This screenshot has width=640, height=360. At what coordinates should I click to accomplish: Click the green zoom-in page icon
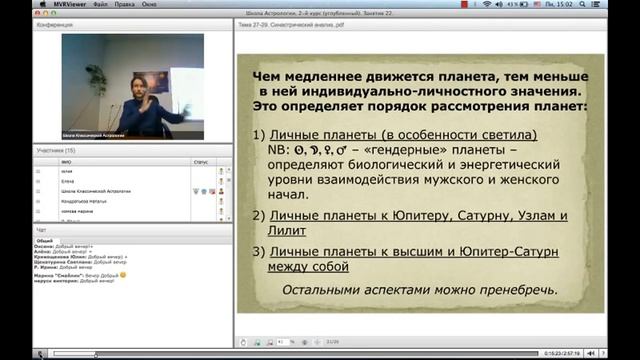[257, 342]
